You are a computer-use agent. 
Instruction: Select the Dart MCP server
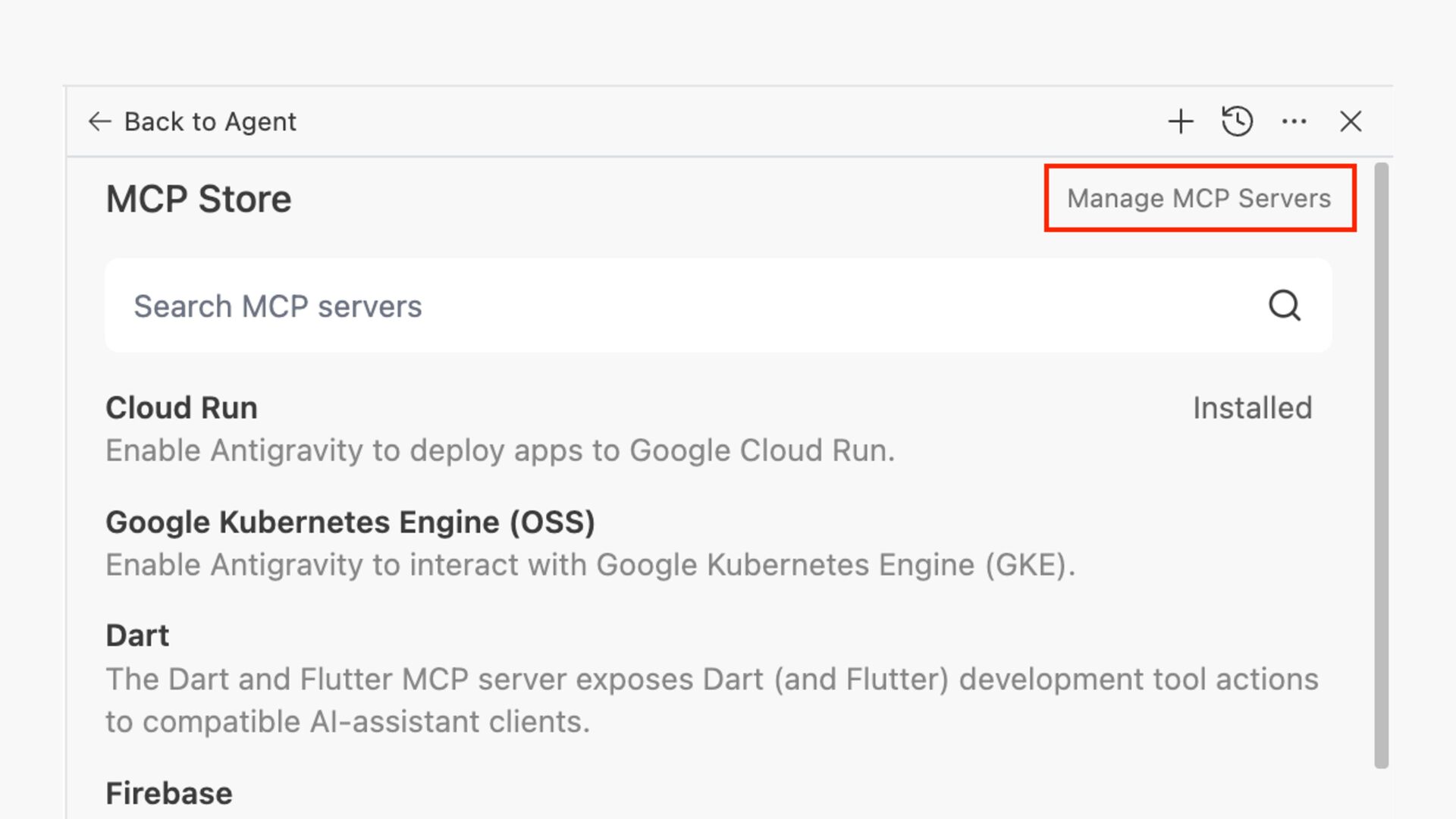click(x=137, y=635)
